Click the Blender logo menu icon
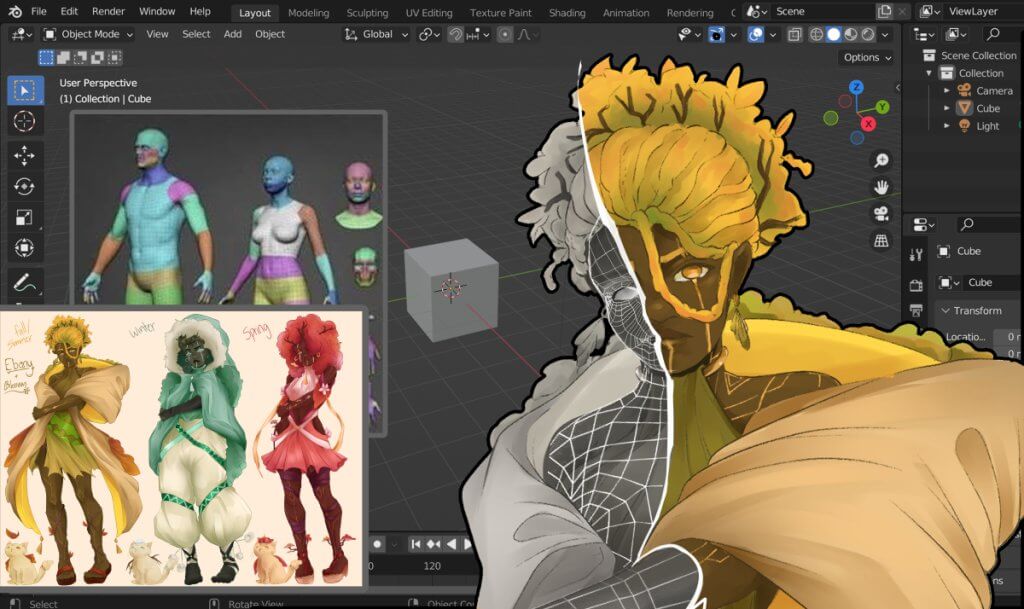This screenshot has height=609, width=1024. (15, 11)
